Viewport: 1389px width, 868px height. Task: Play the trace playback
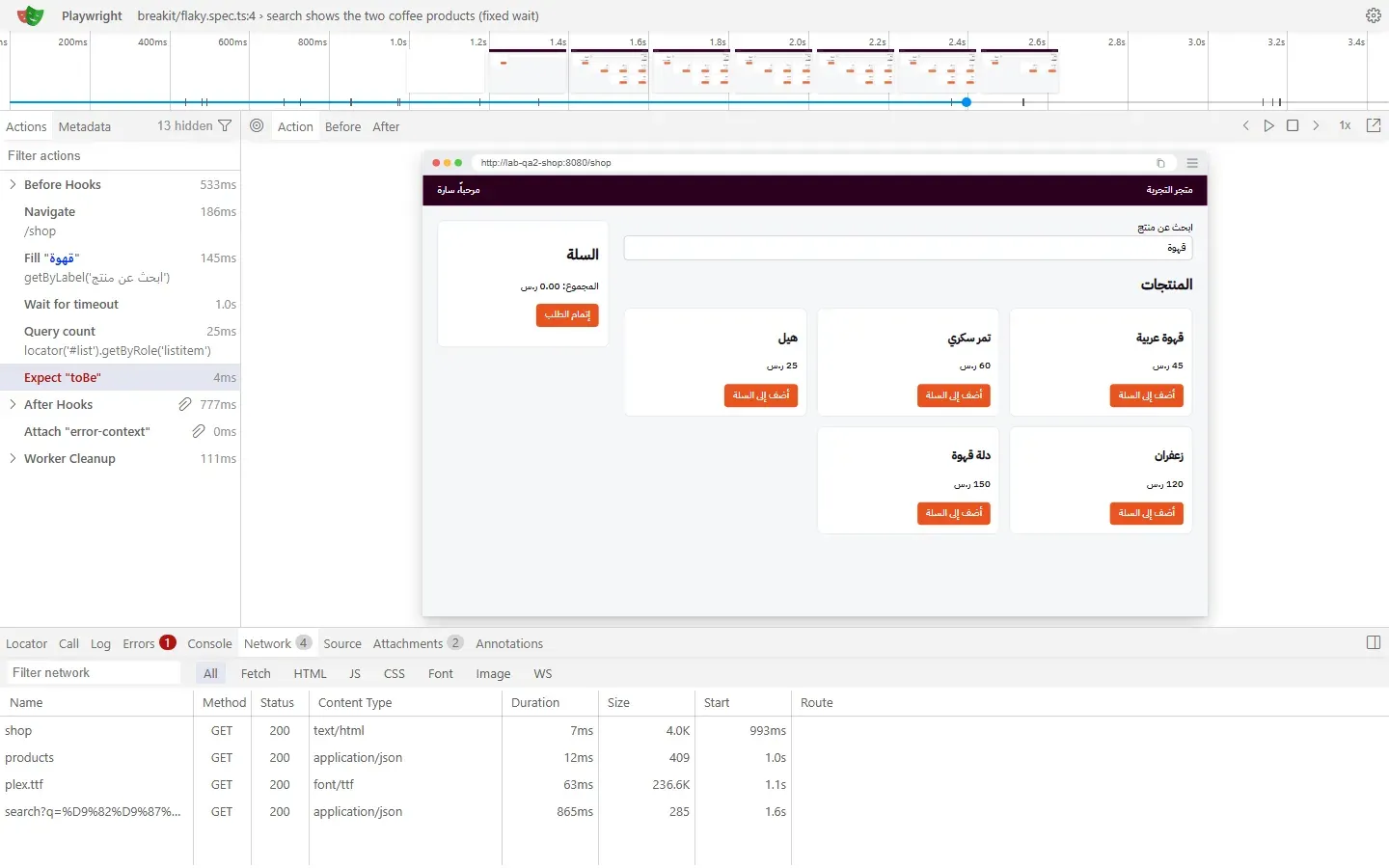[1269, 125]
